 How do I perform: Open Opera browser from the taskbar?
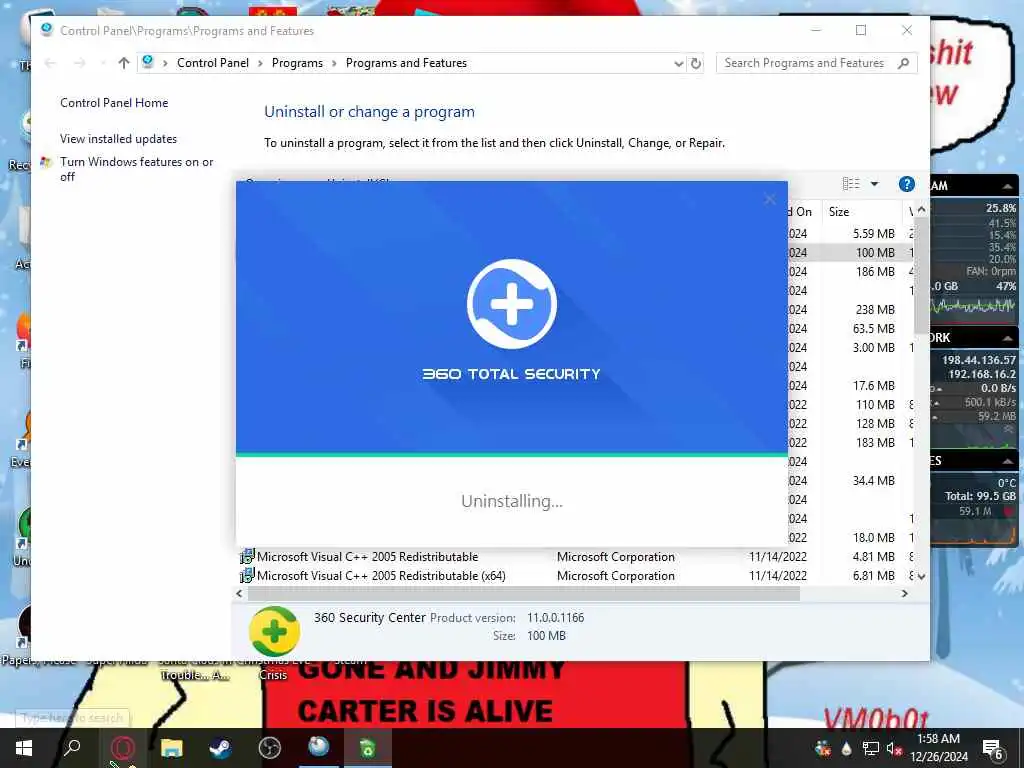coord(122,748)
